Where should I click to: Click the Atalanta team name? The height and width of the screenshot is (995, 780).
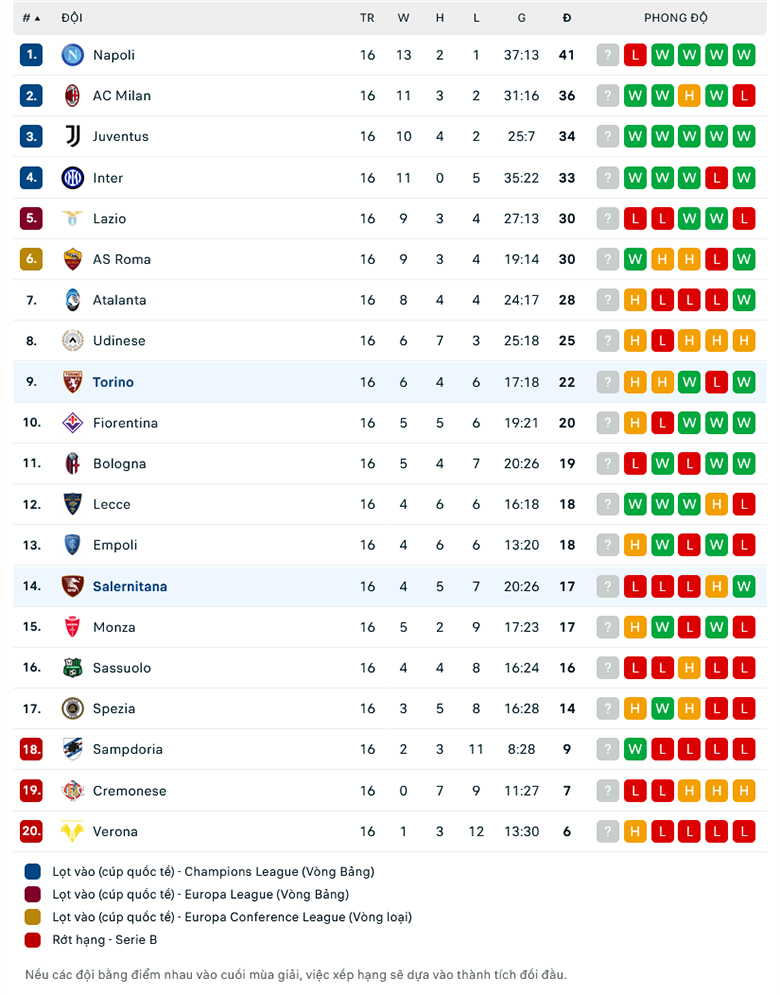tap(119, 300)
